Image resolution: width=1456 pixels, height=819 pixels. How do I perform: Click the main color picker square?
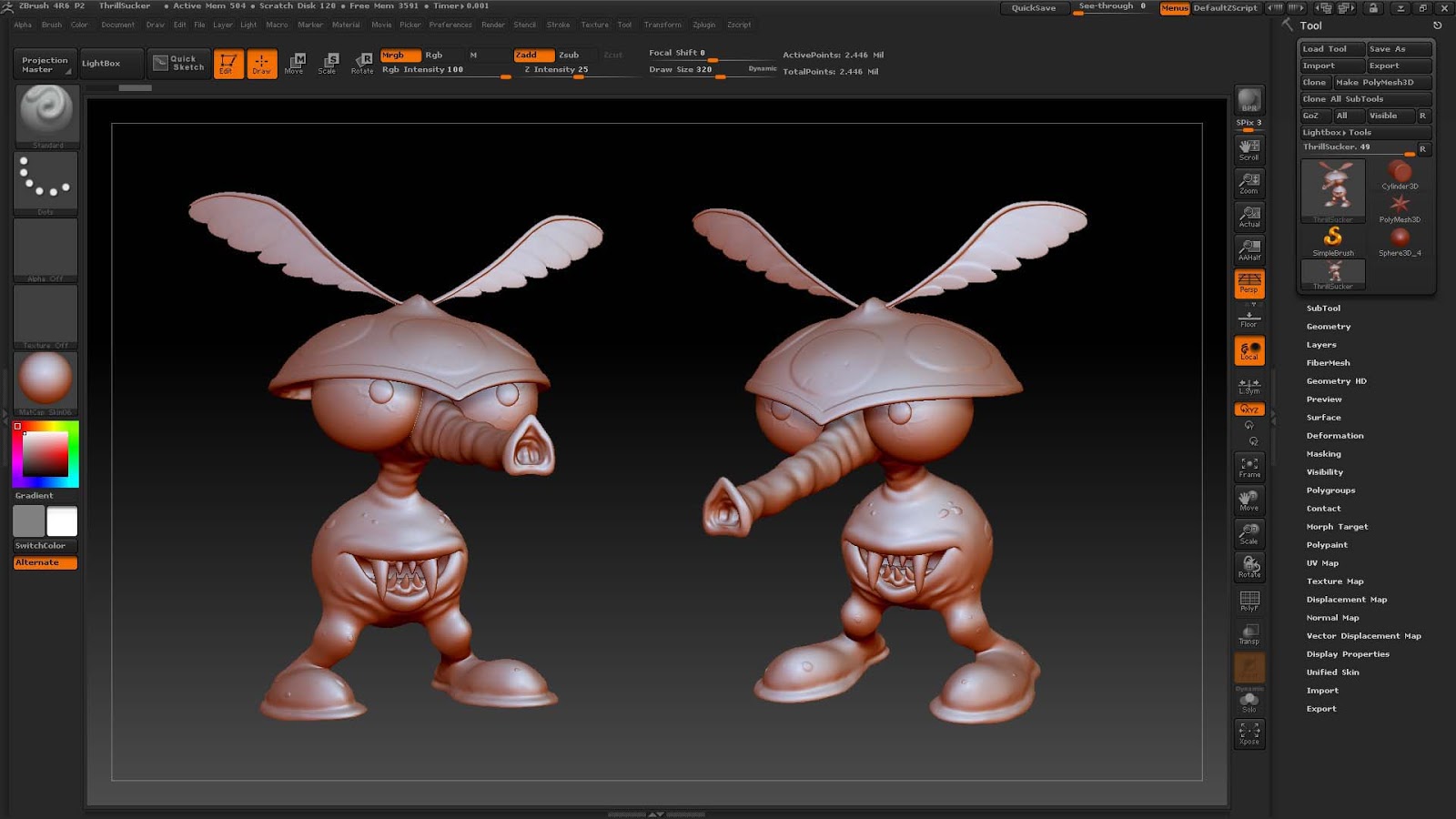45,453
